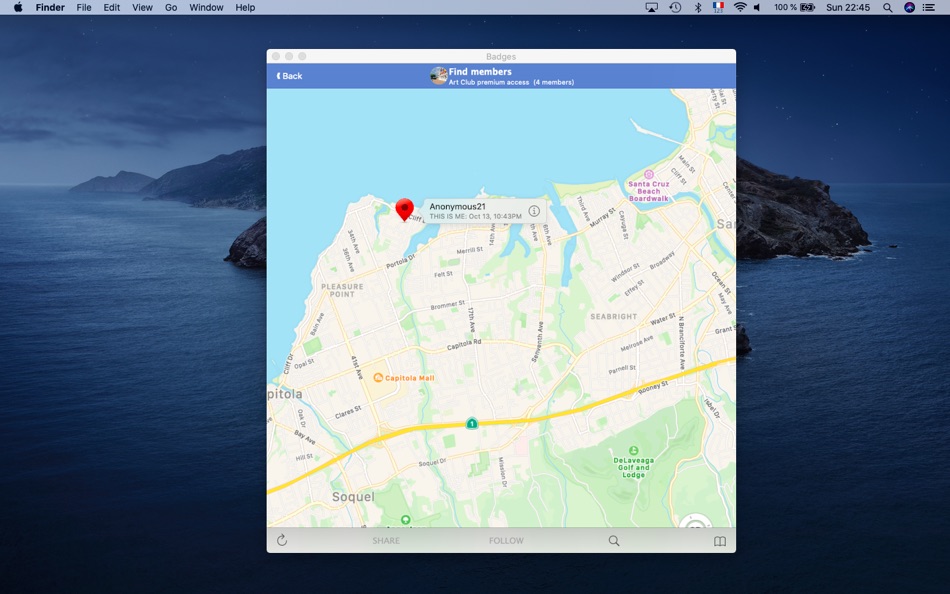Click the AirPlay icon in menu bar

pyautogui.click(x=652, y=7)
